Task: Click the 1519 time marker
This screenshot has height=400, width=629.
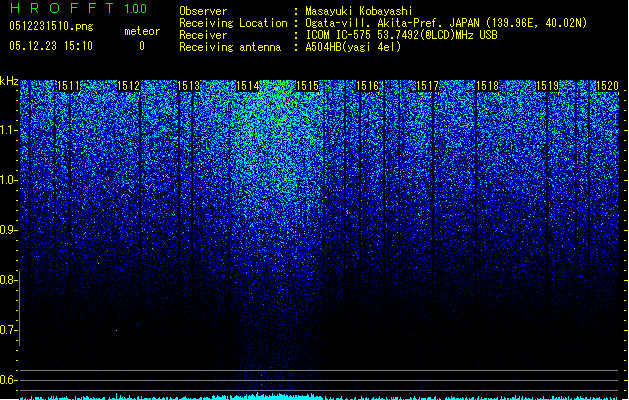Action: pos(548,86)
